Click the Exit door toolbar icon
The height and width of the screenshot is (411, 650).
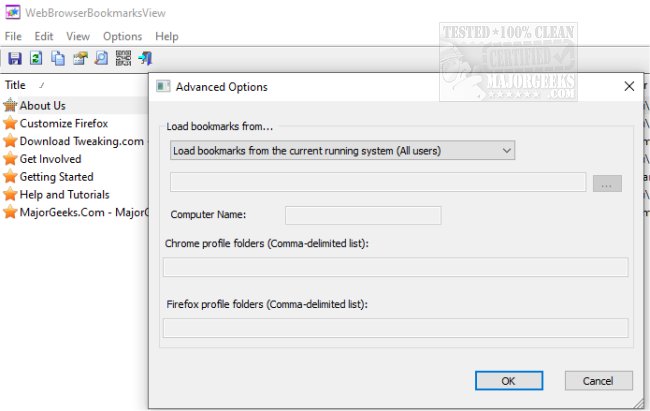[144, 58]
